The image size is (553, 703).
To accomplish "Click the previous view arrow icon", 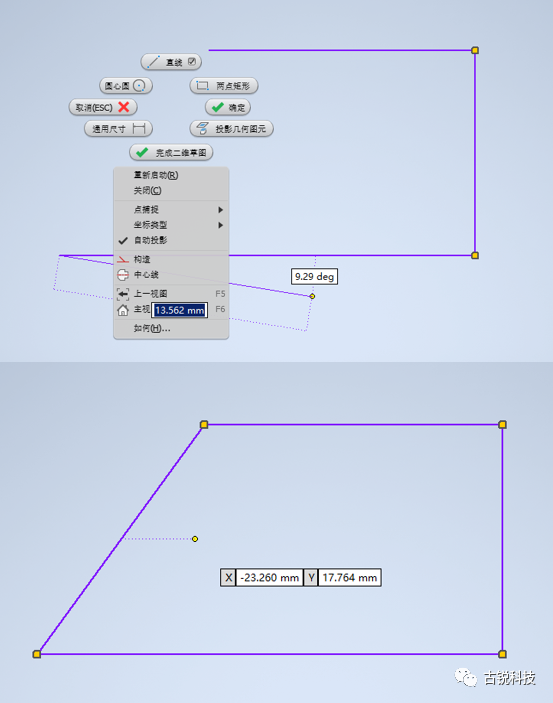I will (x=122, y=294).
